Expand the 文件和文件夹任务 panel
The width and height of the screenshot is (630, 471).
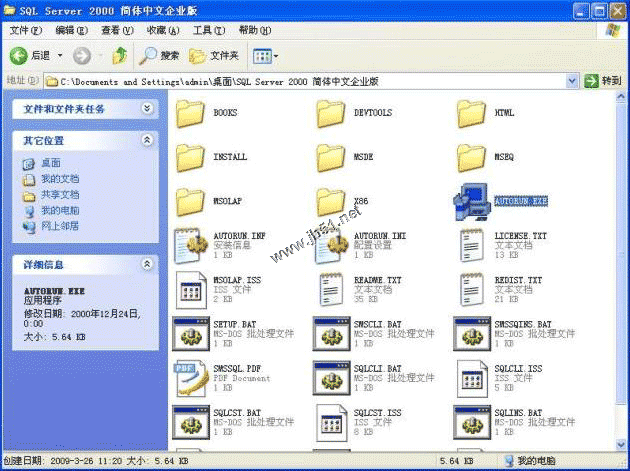pos(147,108)
